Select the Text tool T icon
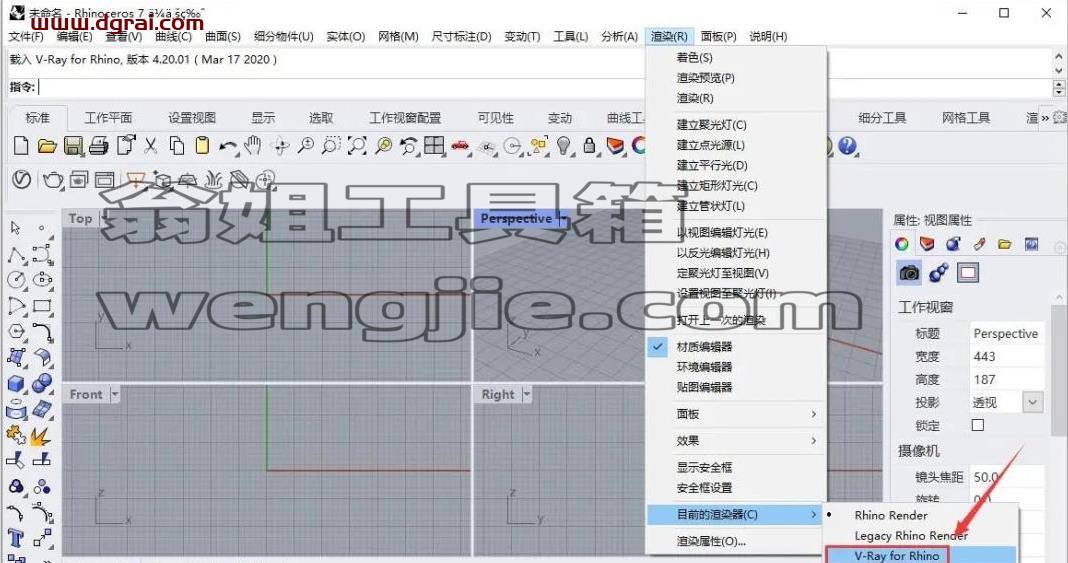 click(x=16, y=538)
